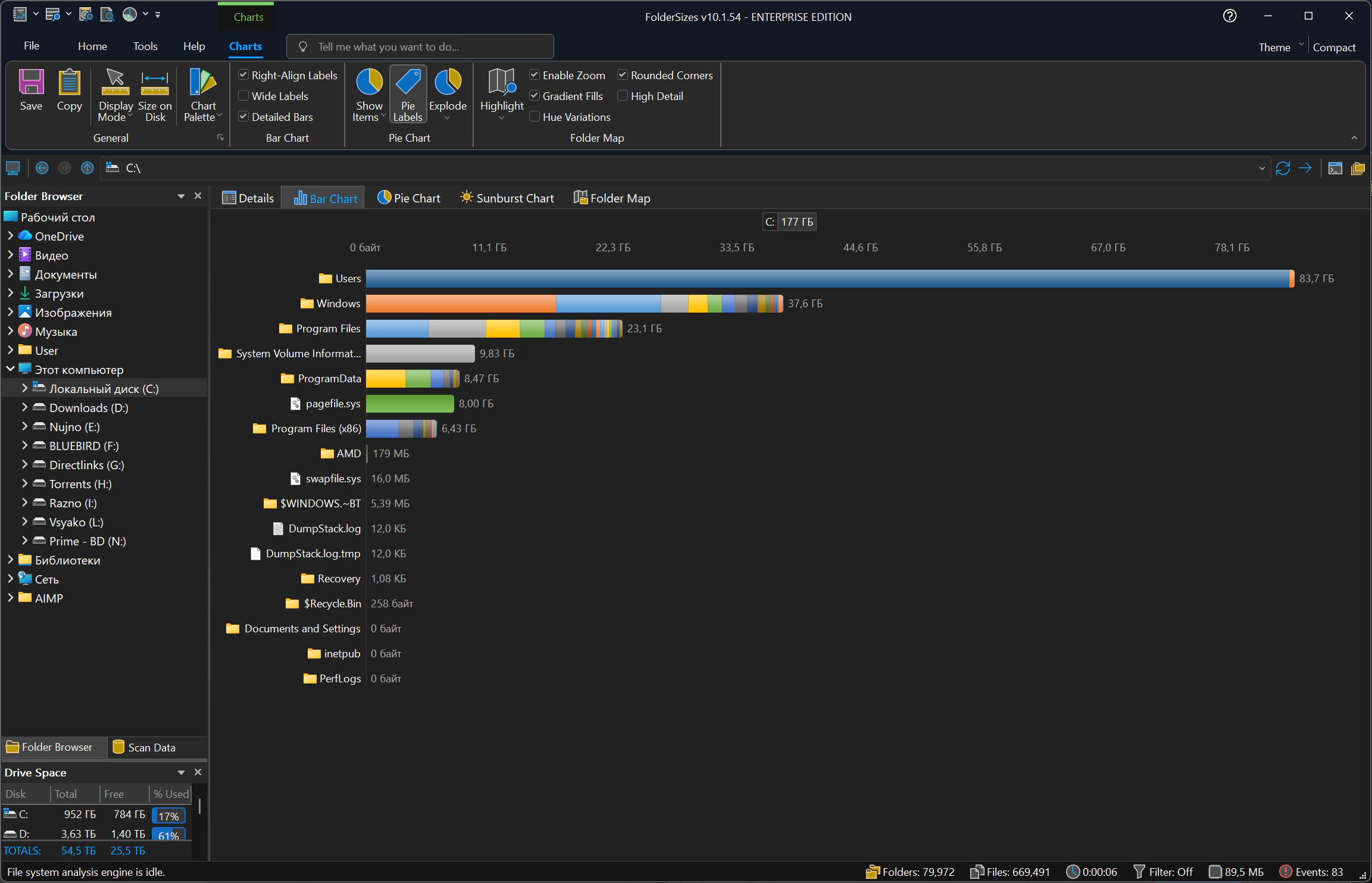Open the Scan Data panel tab

144,747
